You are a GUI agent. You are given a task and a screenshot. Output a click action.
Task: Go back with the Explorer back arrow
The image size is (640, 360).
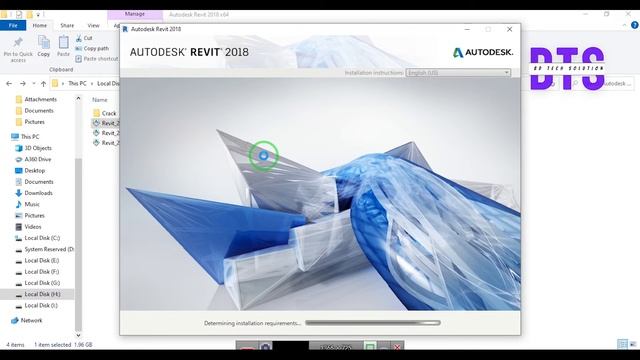click(x=9, y=83)
